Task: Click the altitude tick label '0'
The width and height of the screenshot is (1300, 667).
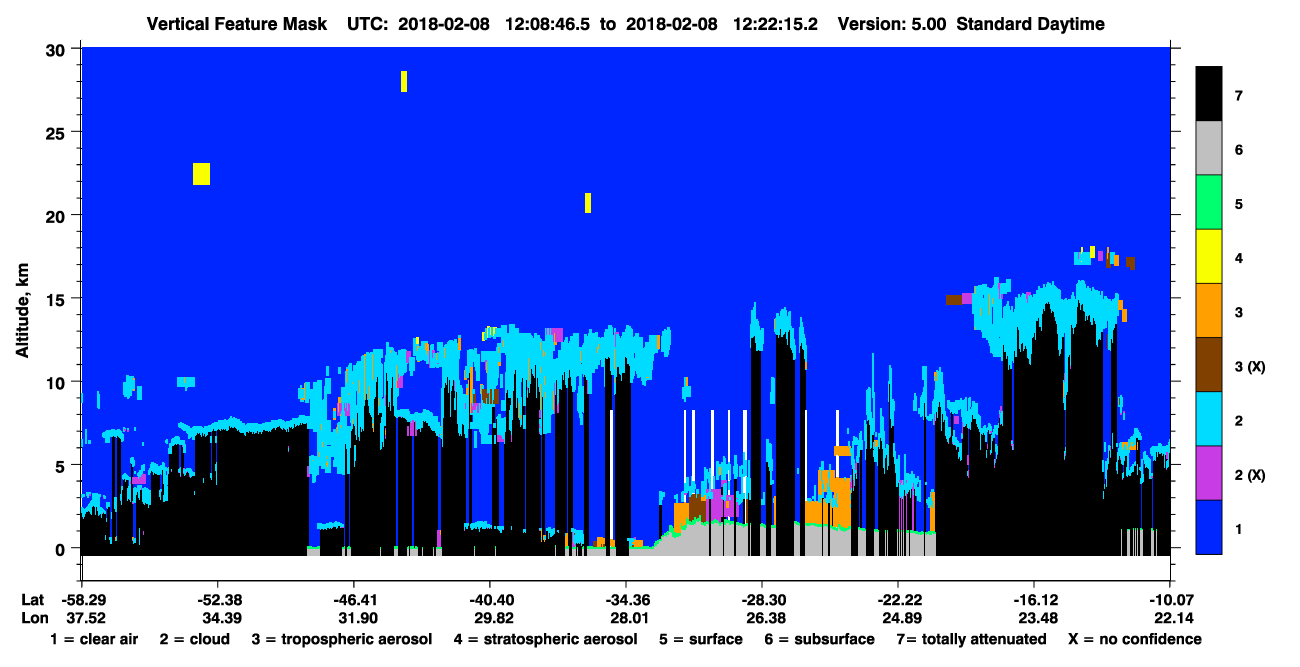Action: [x=62, y=548]
